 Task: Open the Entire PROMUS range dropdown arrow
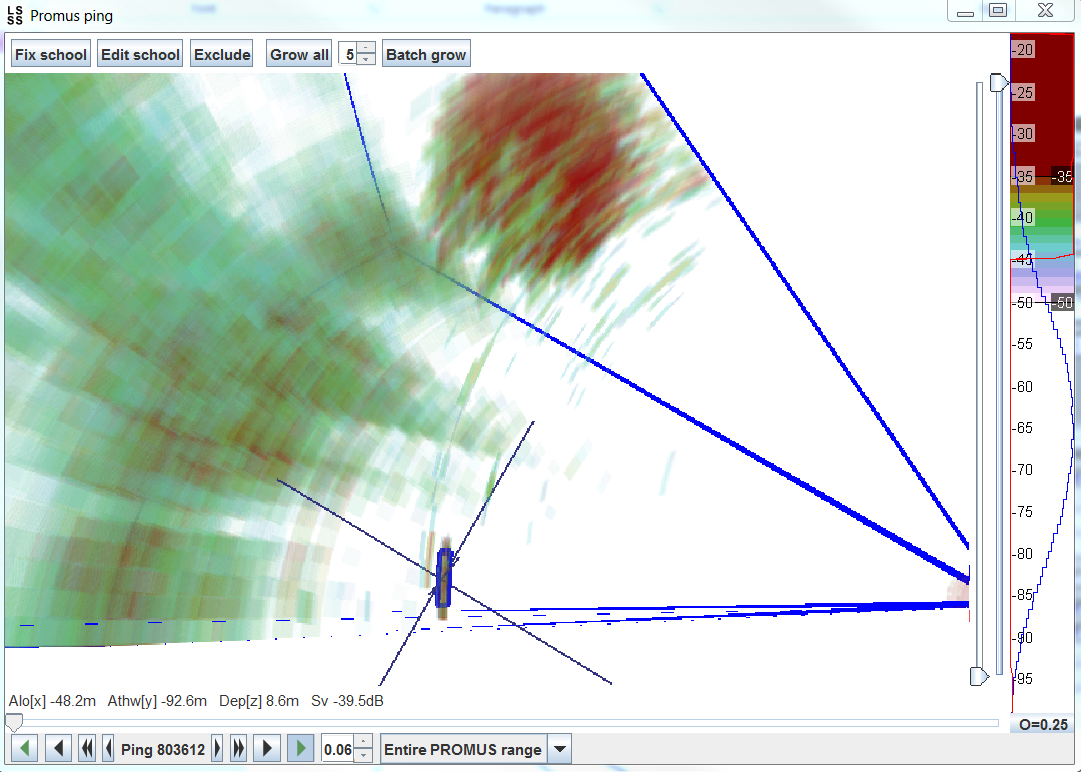560,749
